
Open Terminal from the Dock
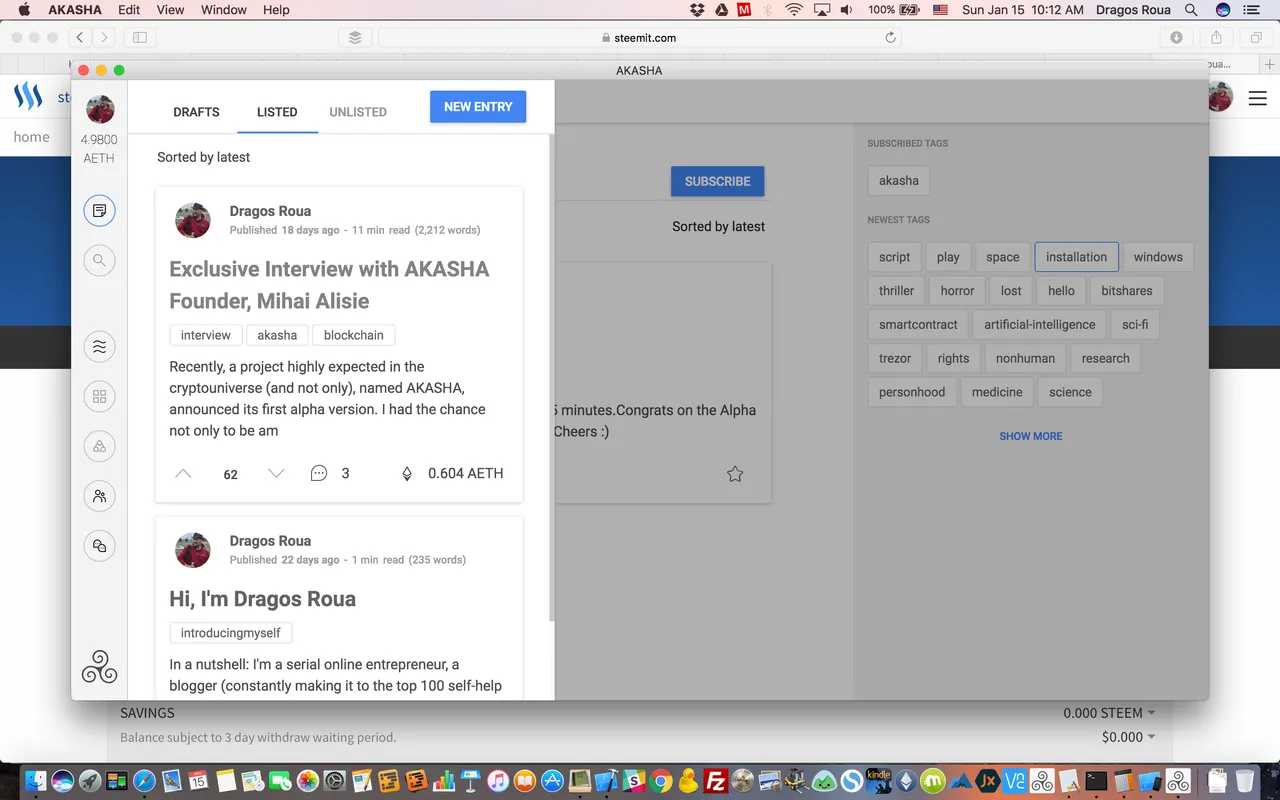1097,780
